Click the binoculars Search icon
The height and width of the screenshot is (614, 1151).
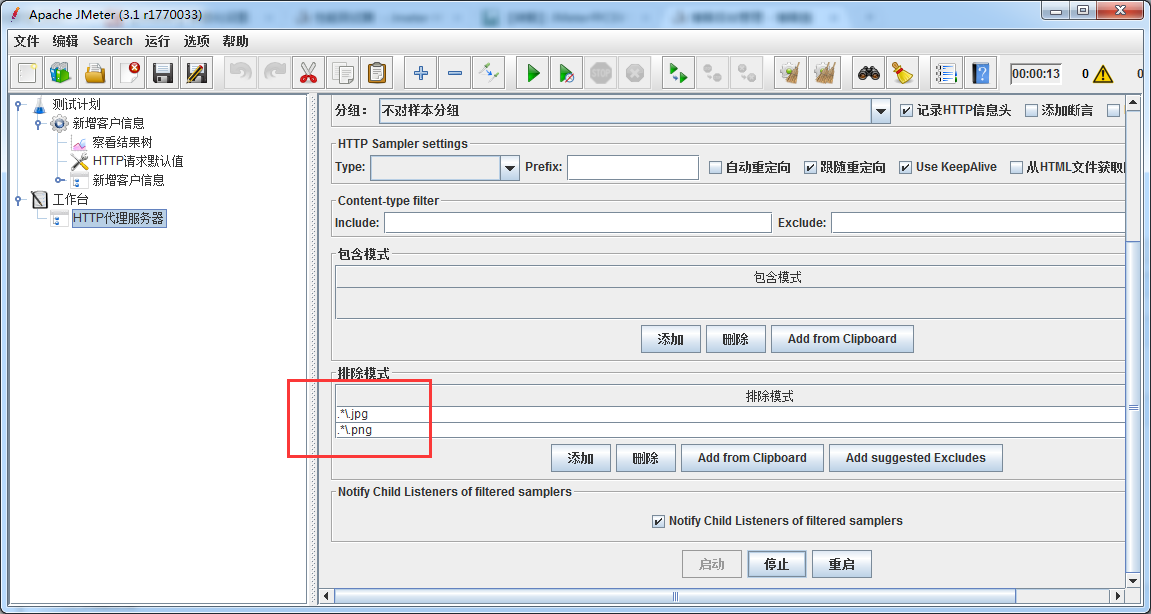click(x=868, y=73)
